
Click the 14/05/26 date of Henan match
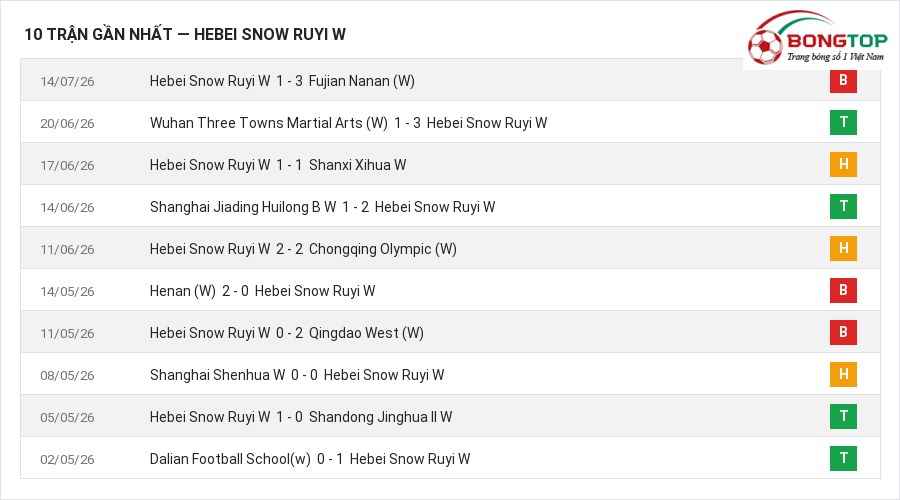point(67,292)
